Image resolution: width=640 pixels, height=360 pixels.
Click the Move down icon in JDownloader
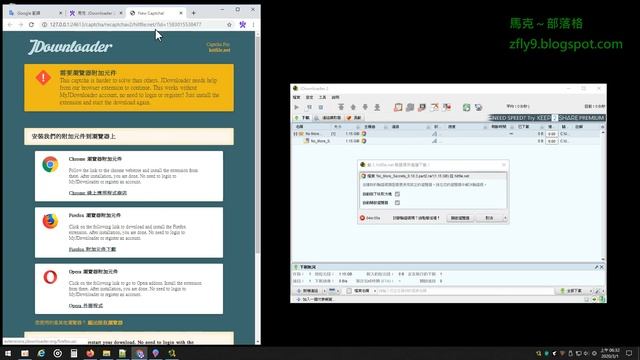click(365, 107)
